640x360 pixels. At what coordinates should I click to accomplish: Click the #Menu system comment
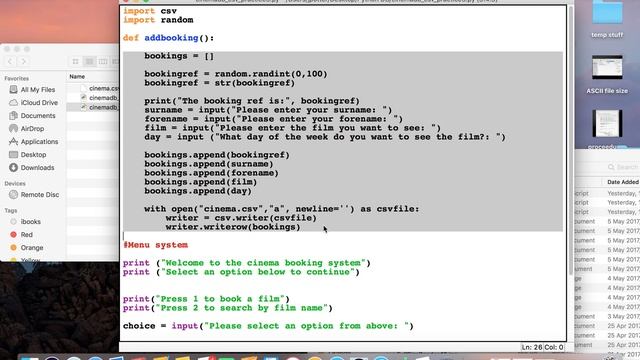pos(156,245)
